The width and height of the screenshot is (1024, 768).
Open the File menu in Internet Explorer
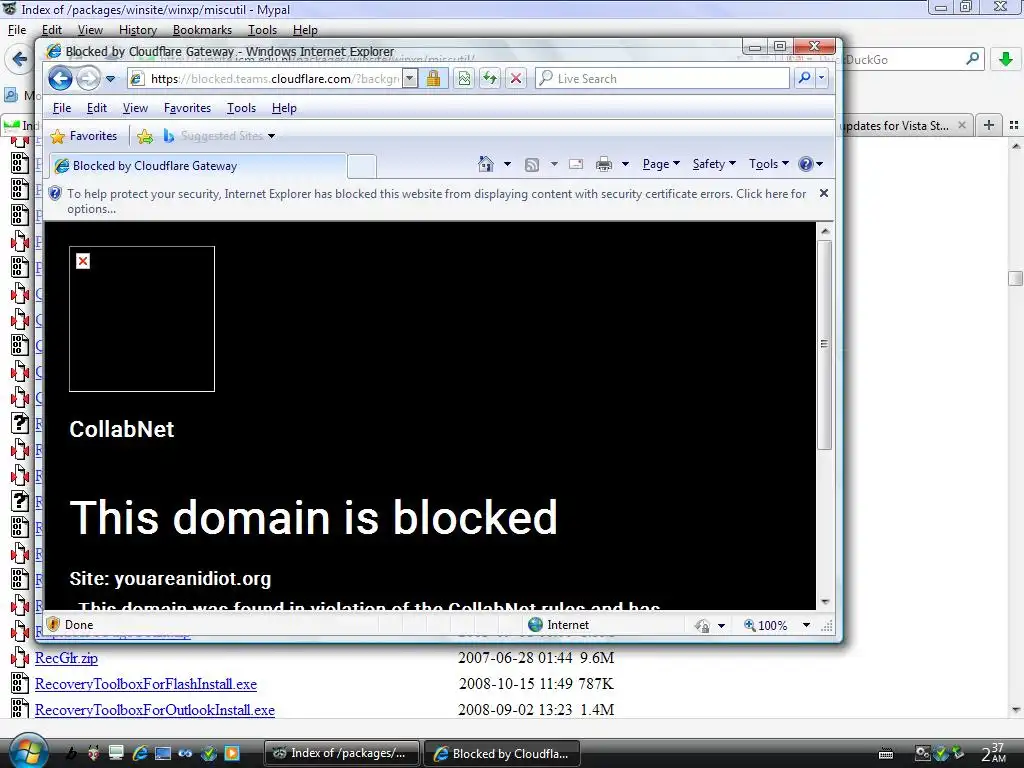[x=61, y=108]
